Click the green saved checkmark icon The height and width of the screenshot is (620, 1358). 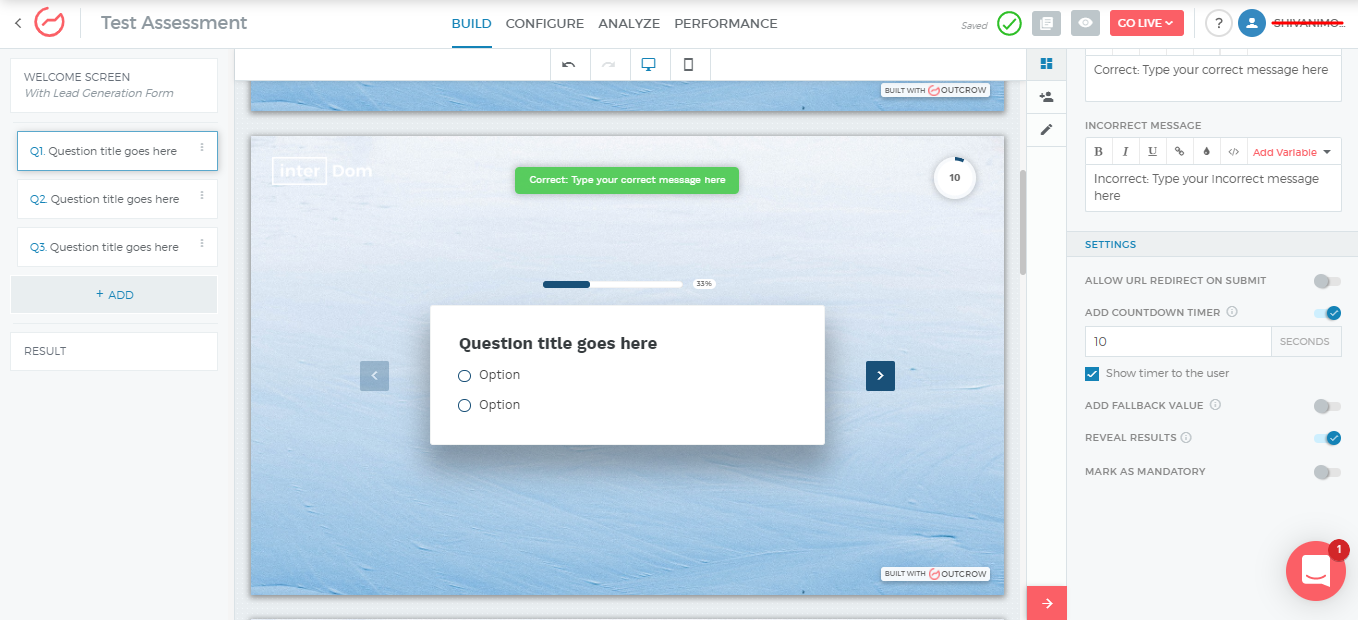[x=1009, y=23]
